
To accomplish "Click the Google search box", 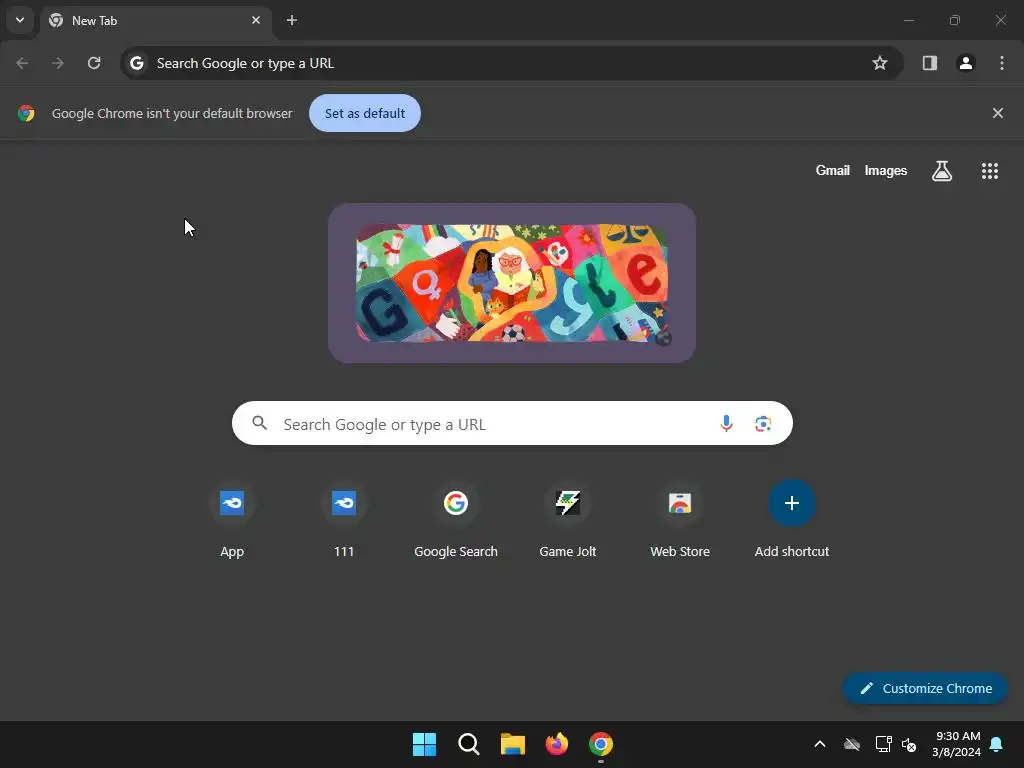I will 512,424.
